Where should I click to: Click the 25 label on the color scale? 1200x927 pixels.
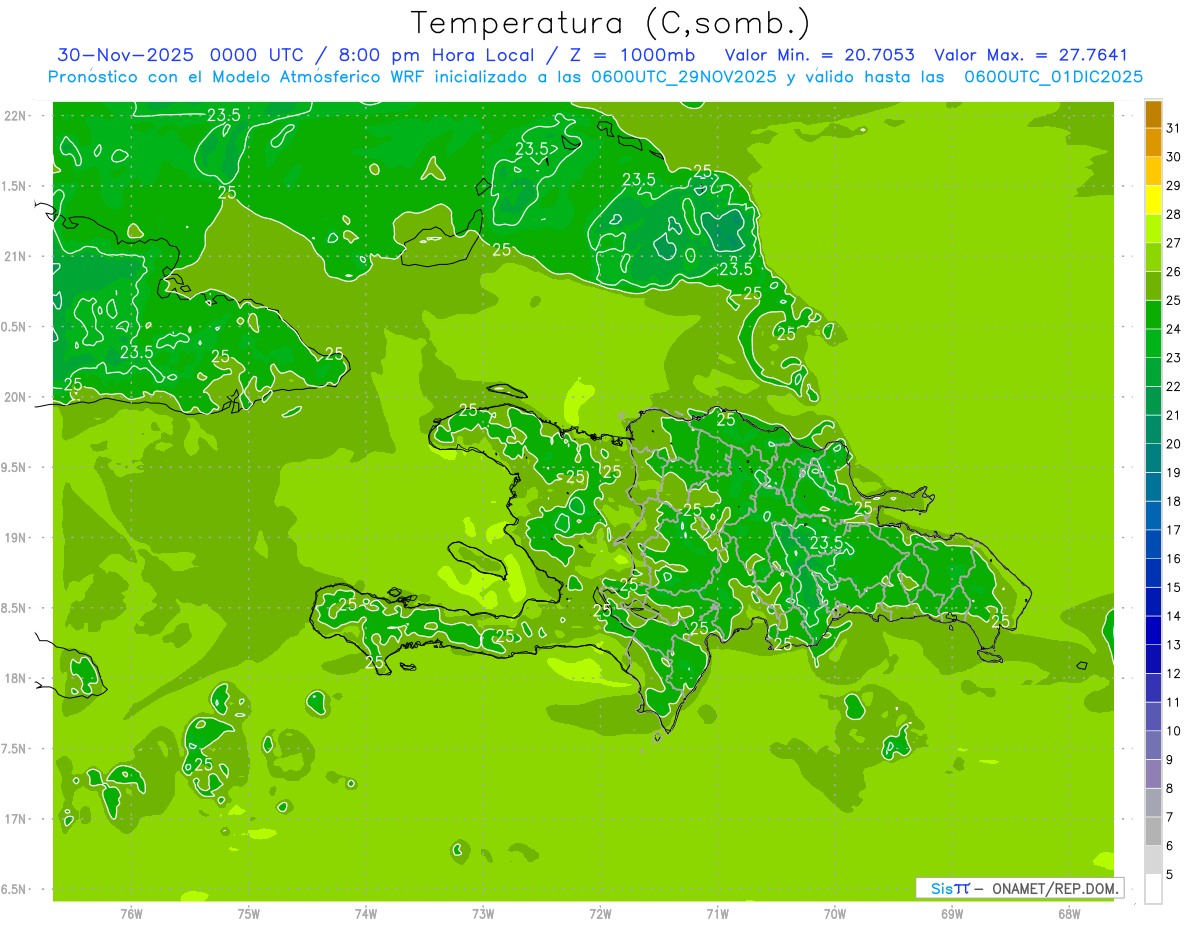1174,300
